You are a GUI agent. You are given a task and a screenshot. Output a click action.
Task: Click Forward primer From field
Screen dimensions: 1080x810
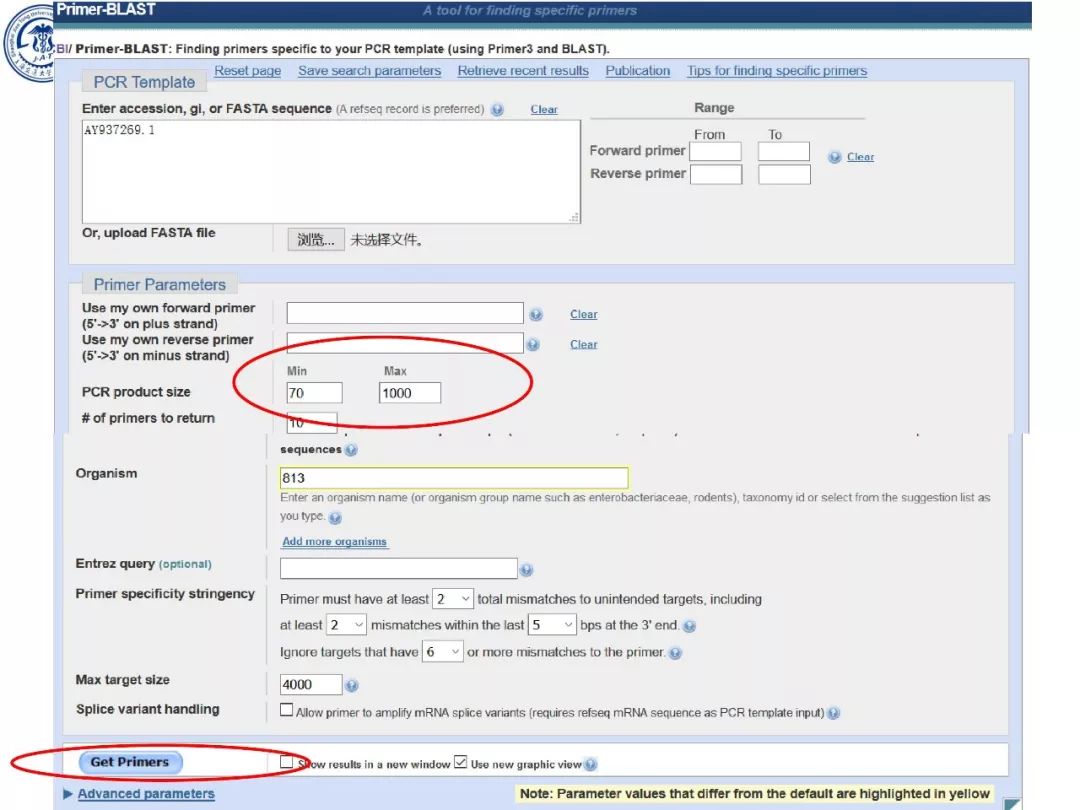coord(716,152)
